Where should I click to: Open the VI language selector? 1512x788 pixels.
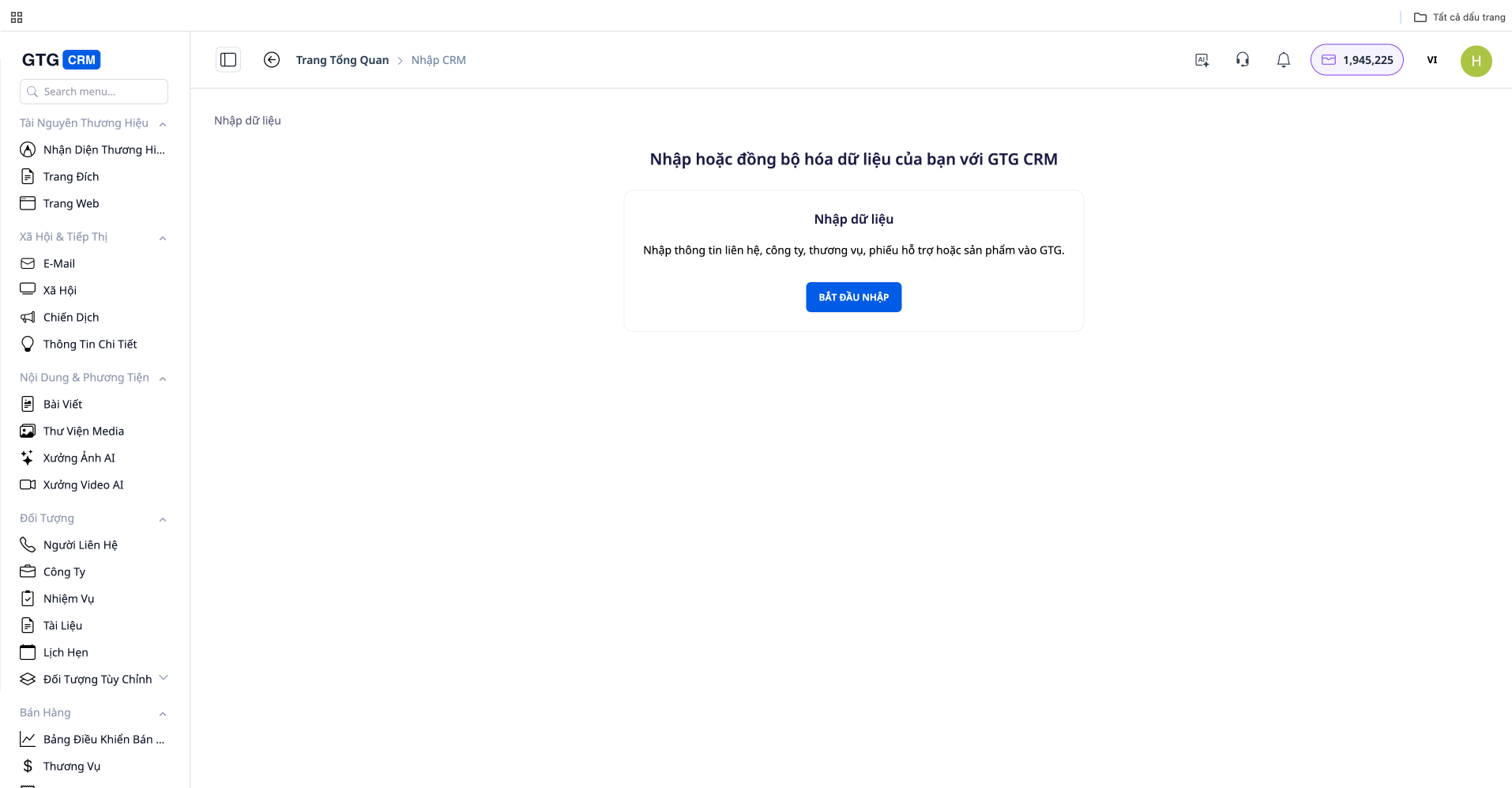(x=1431, y=60)
